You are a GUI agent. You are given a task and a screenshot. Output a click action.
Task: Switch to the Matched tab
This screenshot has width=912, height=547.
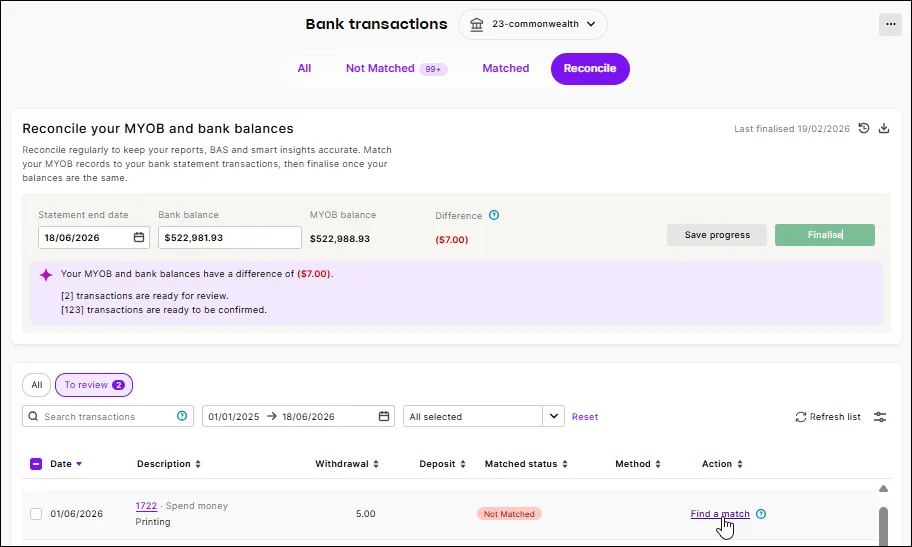pyautogui.click(x=505, y=68)
